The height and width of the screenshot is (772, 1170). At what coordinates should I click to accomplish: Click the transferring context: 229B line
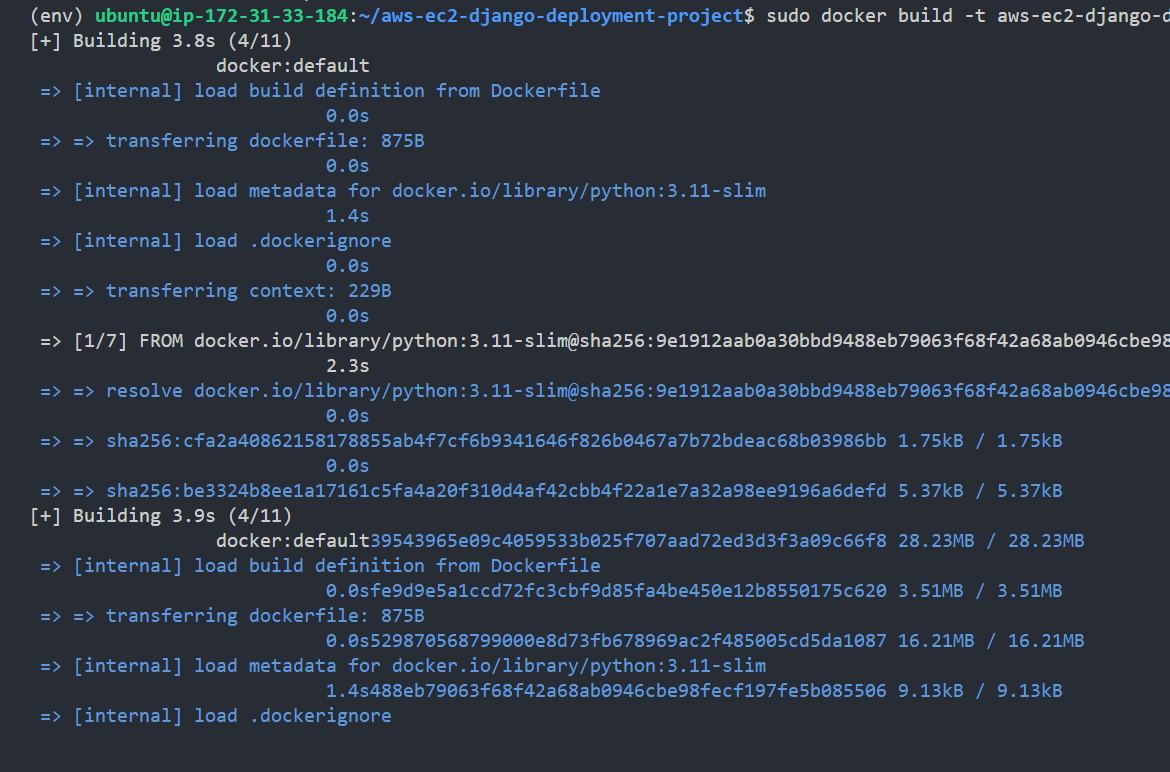[x=248, y=291]
